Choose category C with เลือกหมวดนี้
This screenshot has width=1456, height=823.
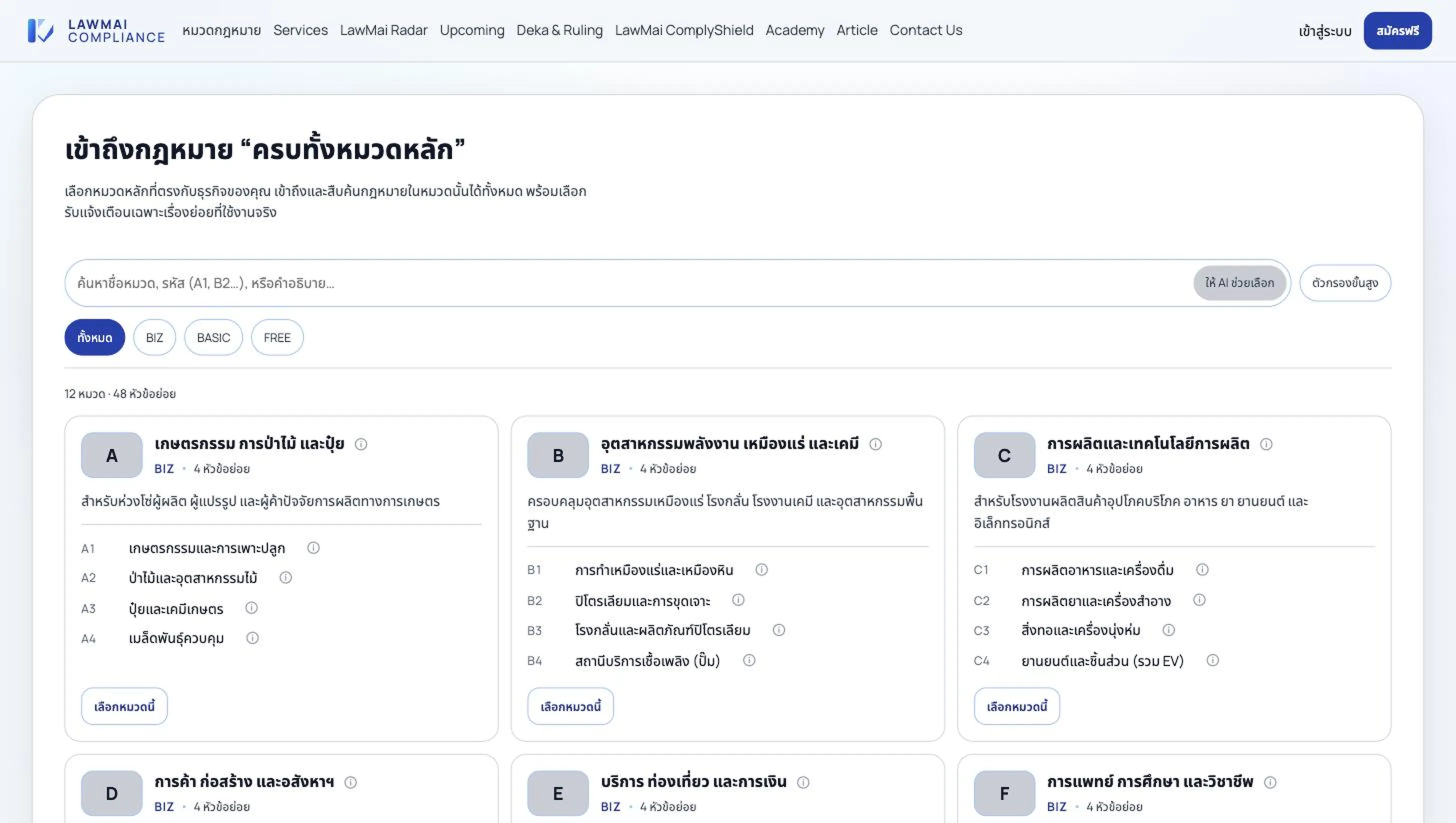coord(1017,706)
